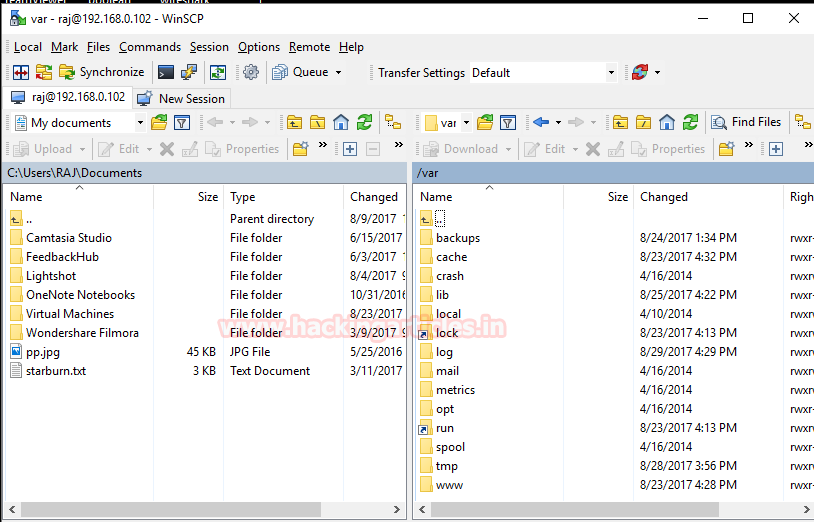This screenshot has height=522, width=814.
Task: Open the New Session tab
Action: tap(181, 99)
